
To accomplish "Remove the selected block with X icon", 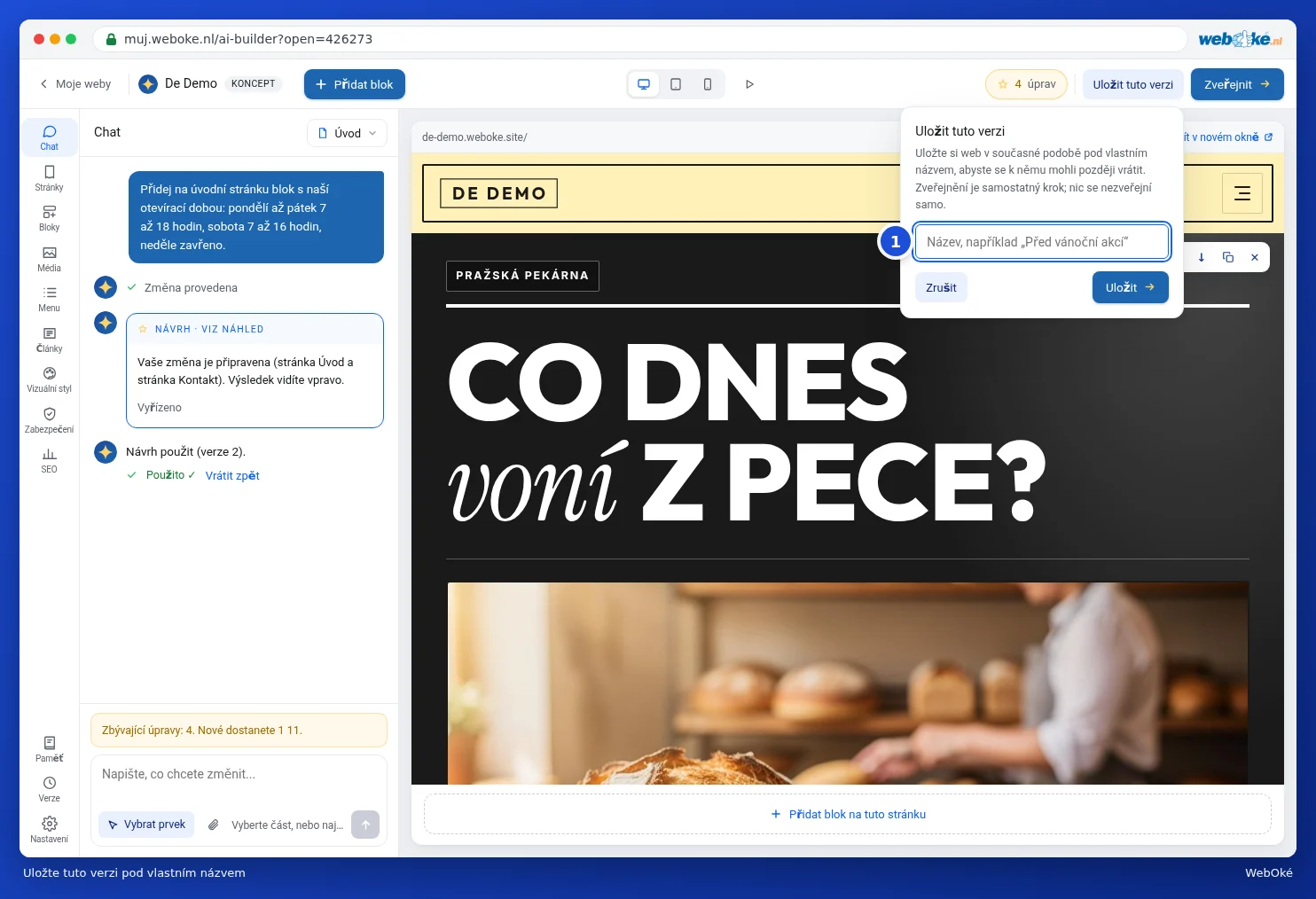I will click(x=1255, y=257).
